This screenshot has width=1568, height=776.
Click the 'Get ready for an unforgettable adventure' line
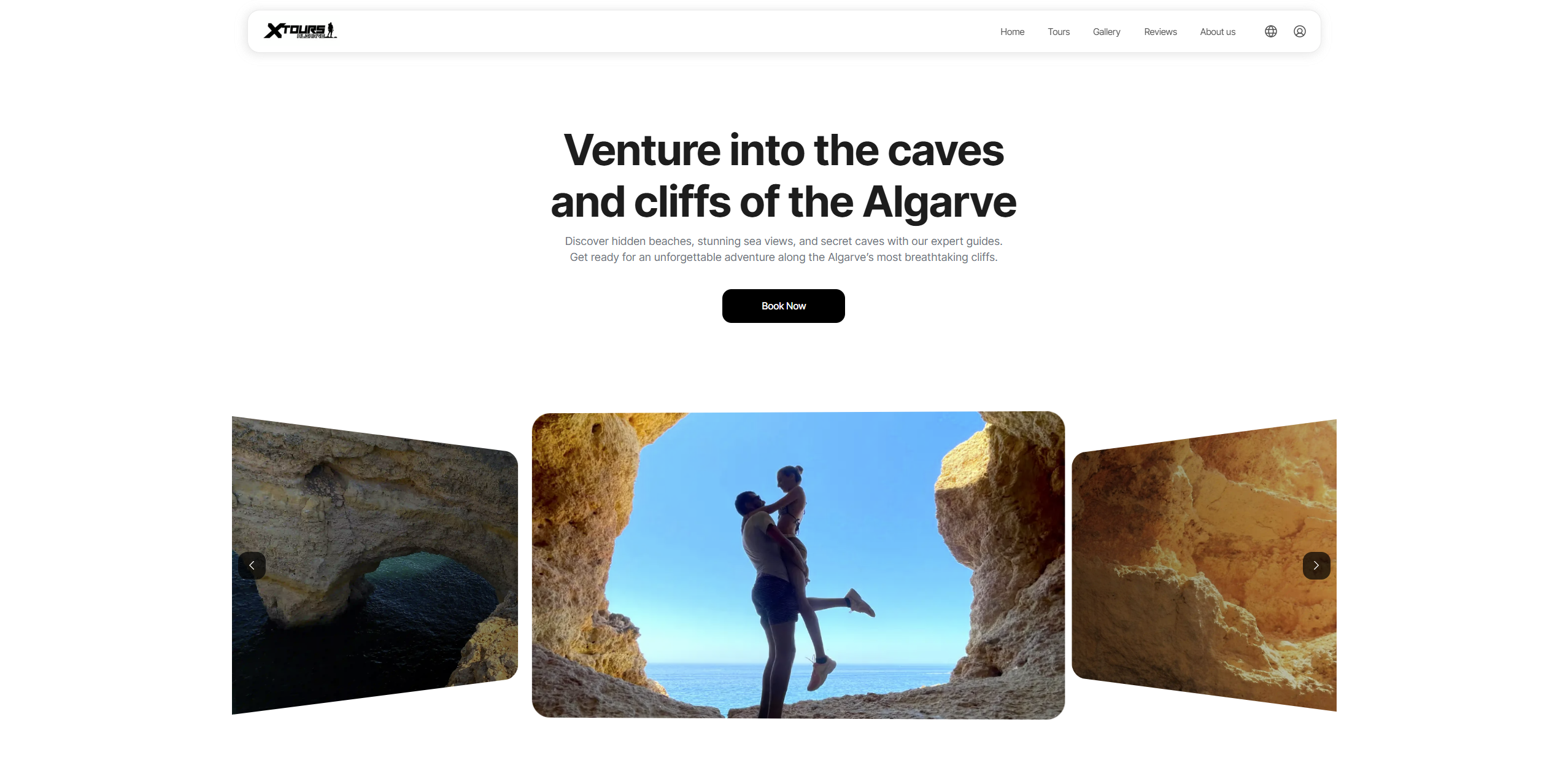[783, 257]
